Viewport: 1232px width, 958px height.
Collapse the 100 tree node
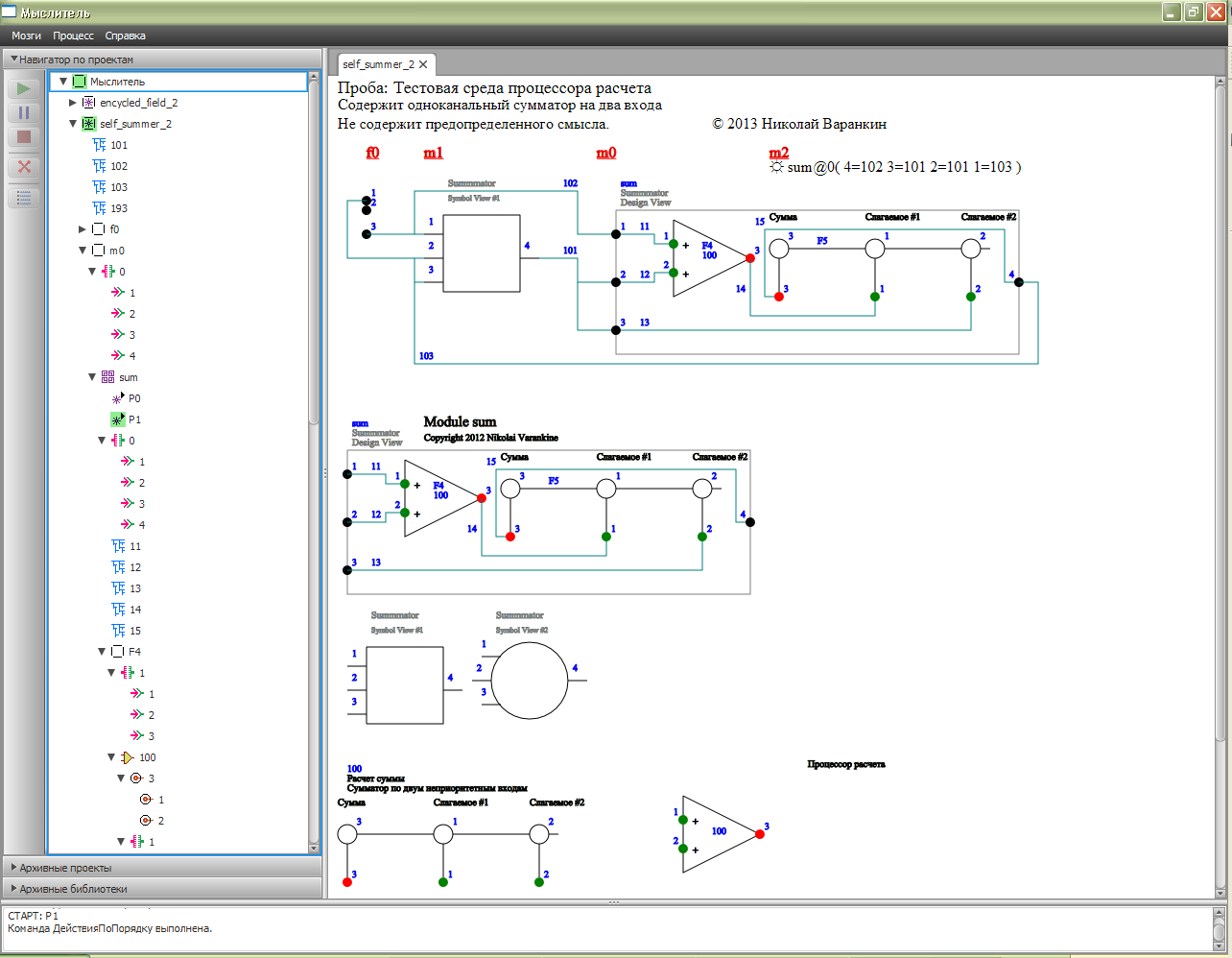click(111, 757)
